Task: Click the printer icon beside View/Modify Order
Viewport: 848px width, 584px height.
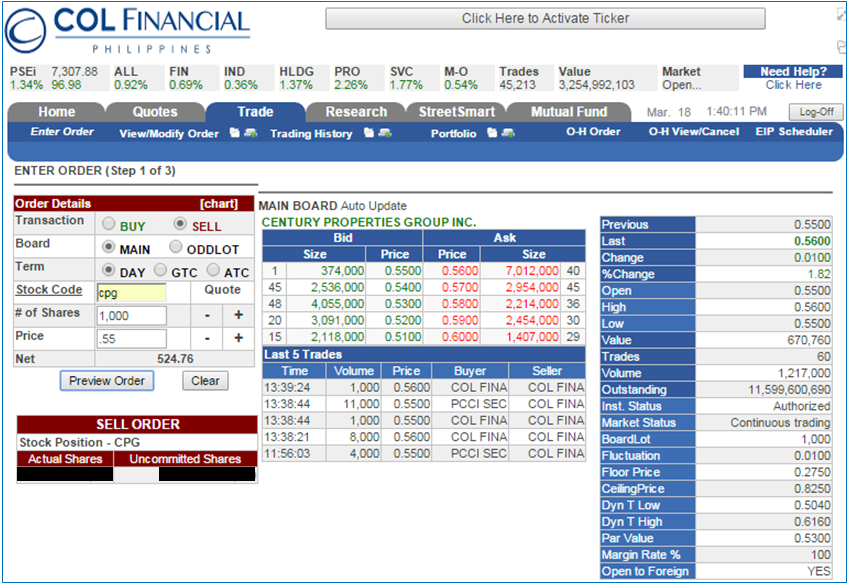Action: coord(250,132)
